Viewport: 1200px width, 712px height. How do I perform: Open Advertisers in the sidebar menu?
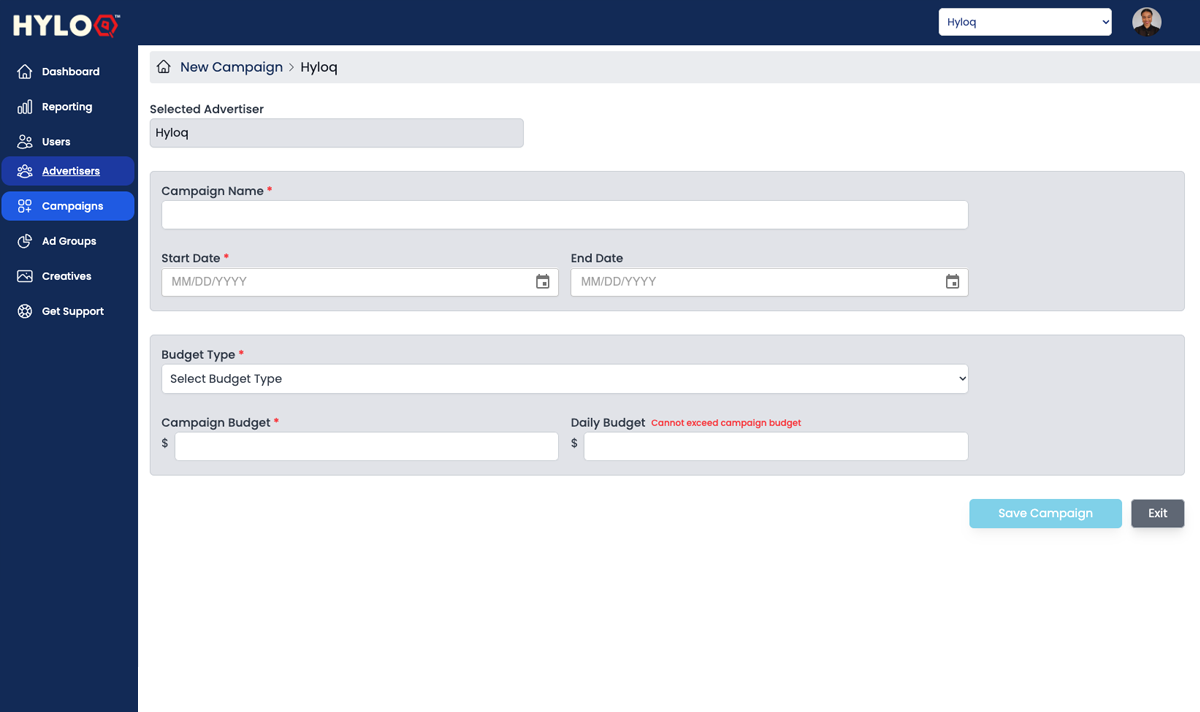[68, 171]
